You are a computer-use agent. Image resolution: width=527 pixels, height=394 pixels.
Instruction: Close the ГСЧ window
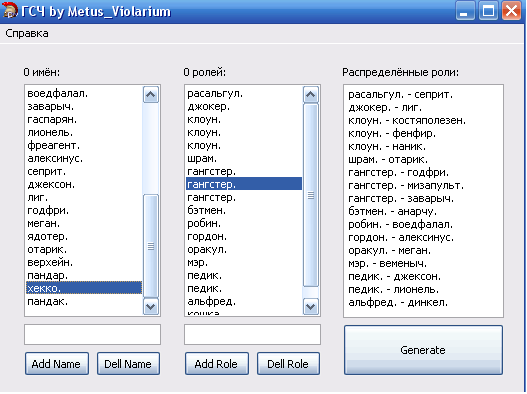pos(512,10)
